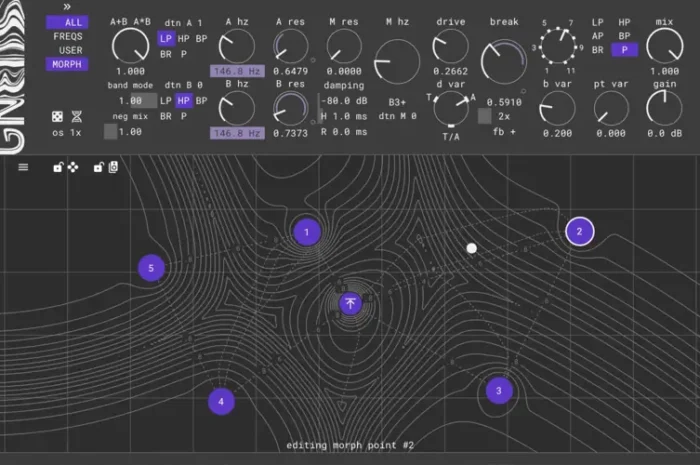Click the gain knob
This screenshot has height=465, width=700.
point(664,108)
